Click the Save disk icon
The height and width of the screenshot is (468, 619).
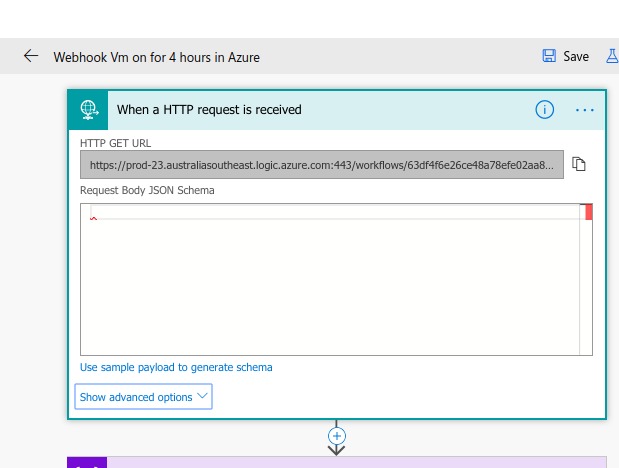549,56
